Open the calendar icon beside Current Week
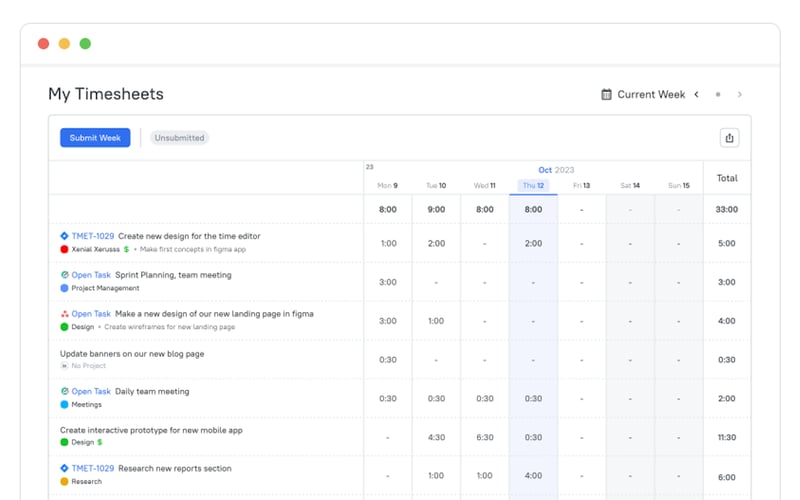This screenshot has height=500, width=800. 606,94
